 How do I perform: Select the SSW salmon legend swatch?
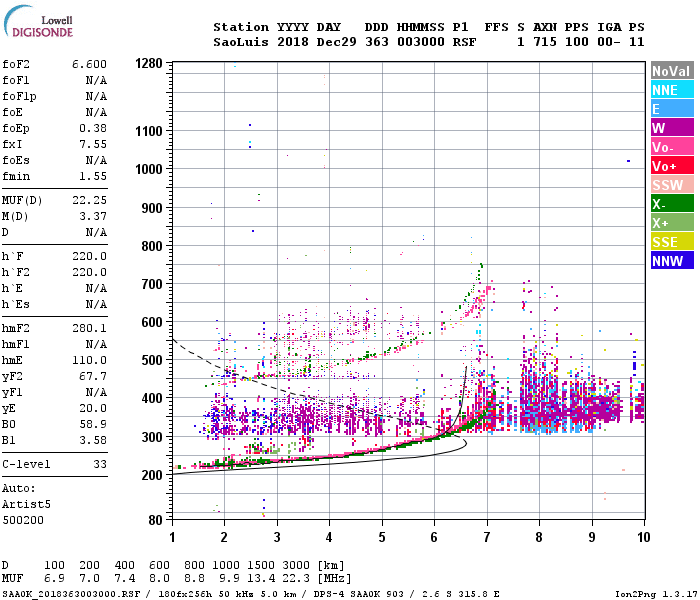672,185
